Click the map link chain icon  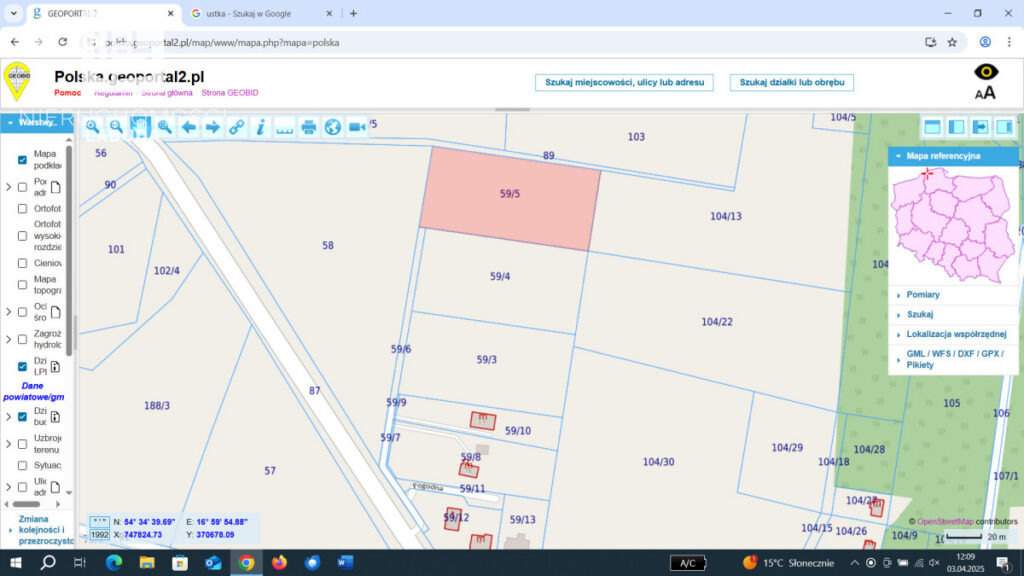click(236, 127)
